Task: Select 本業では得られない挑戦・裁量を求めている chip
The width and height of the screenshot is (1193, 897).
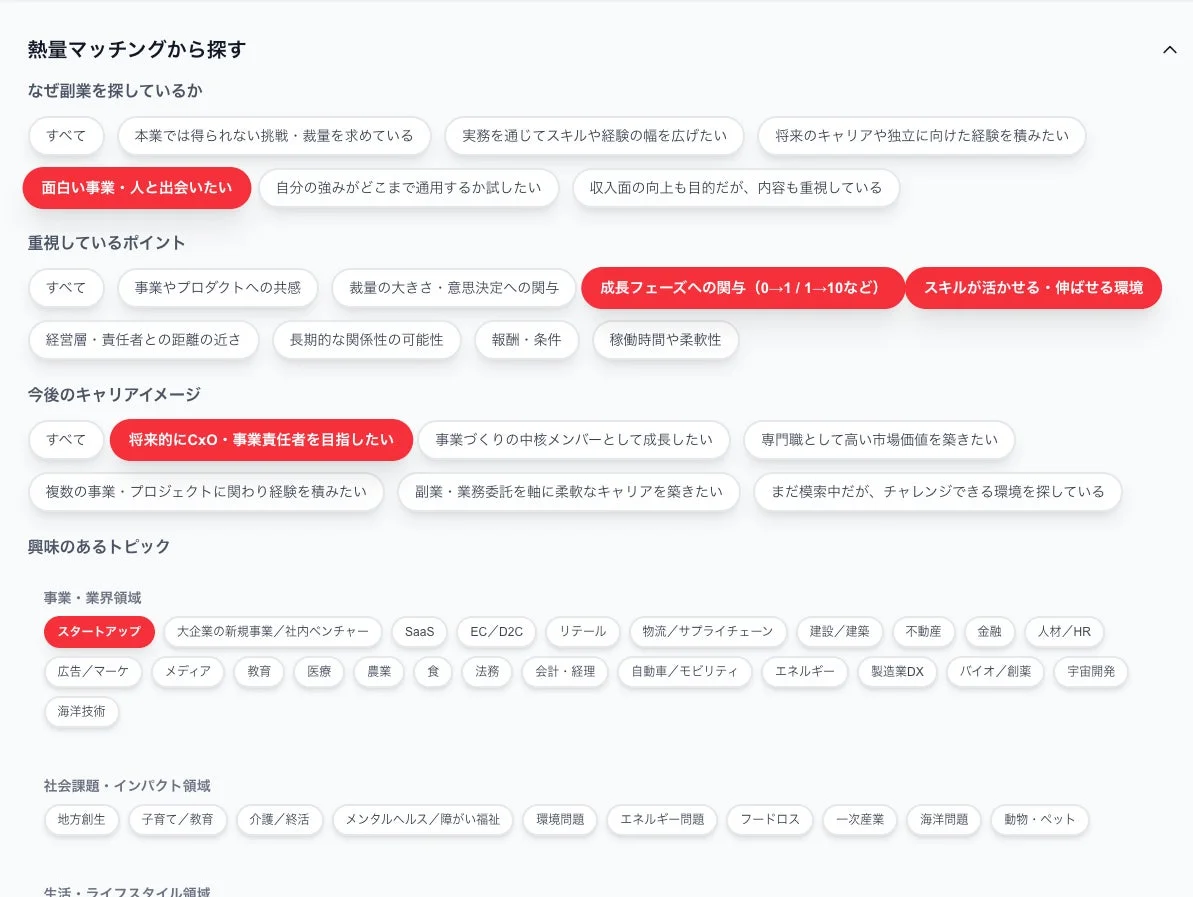Action: (274, 135)
